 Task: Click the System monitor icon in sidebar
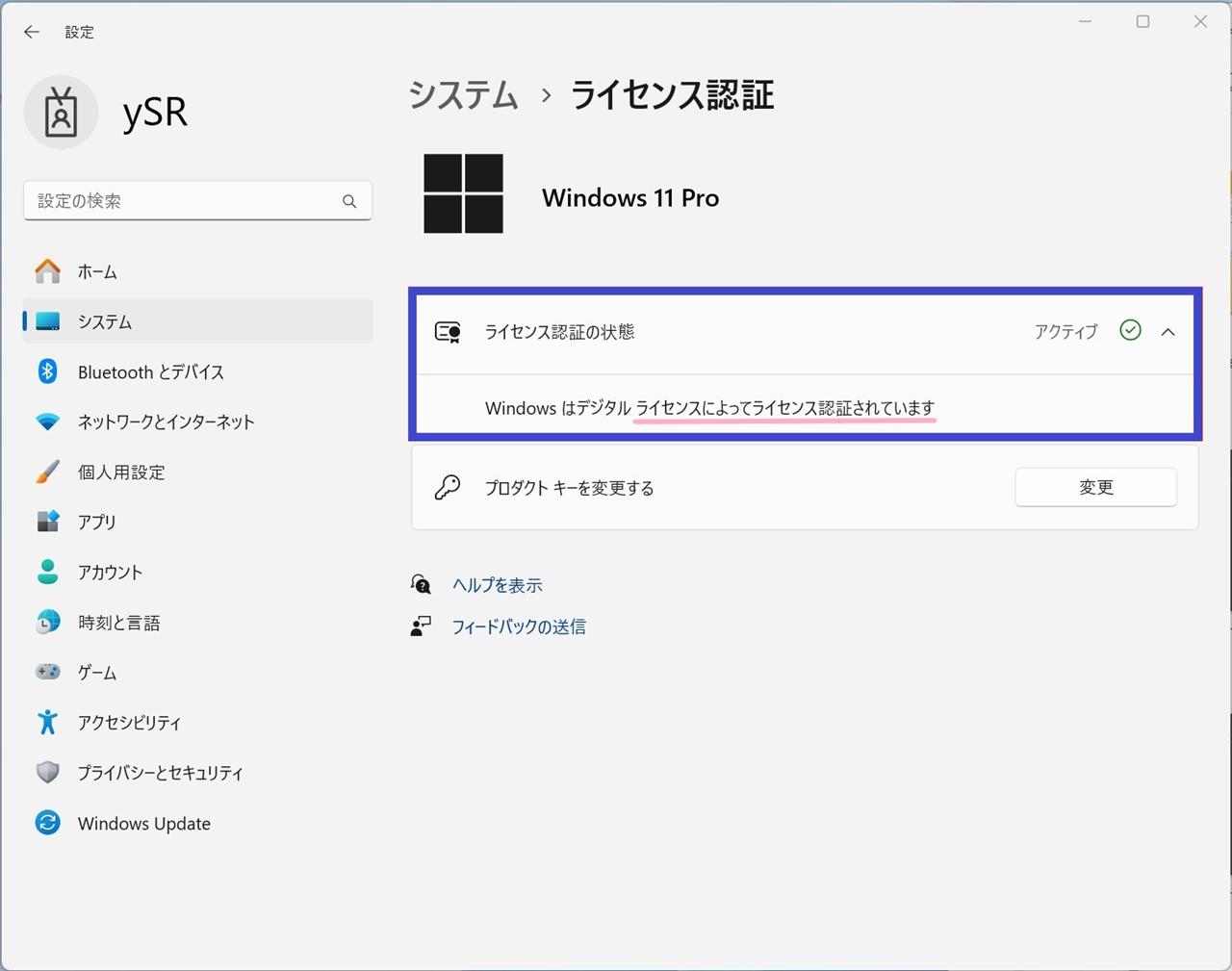[47, 321]
